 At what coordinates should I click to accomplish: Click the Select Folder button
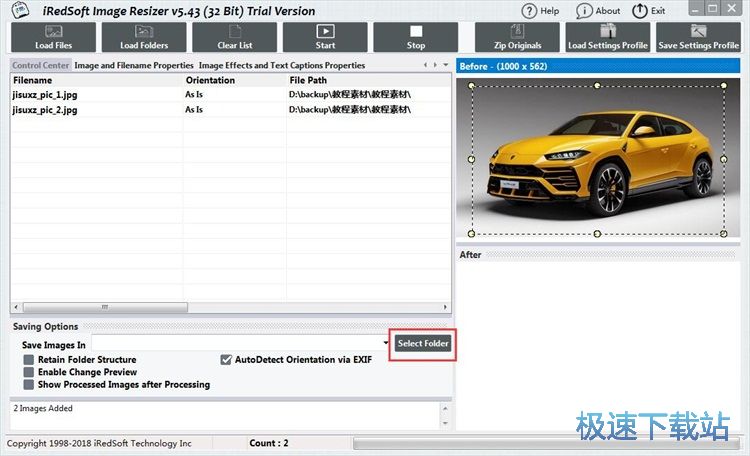tap(423, 344)
